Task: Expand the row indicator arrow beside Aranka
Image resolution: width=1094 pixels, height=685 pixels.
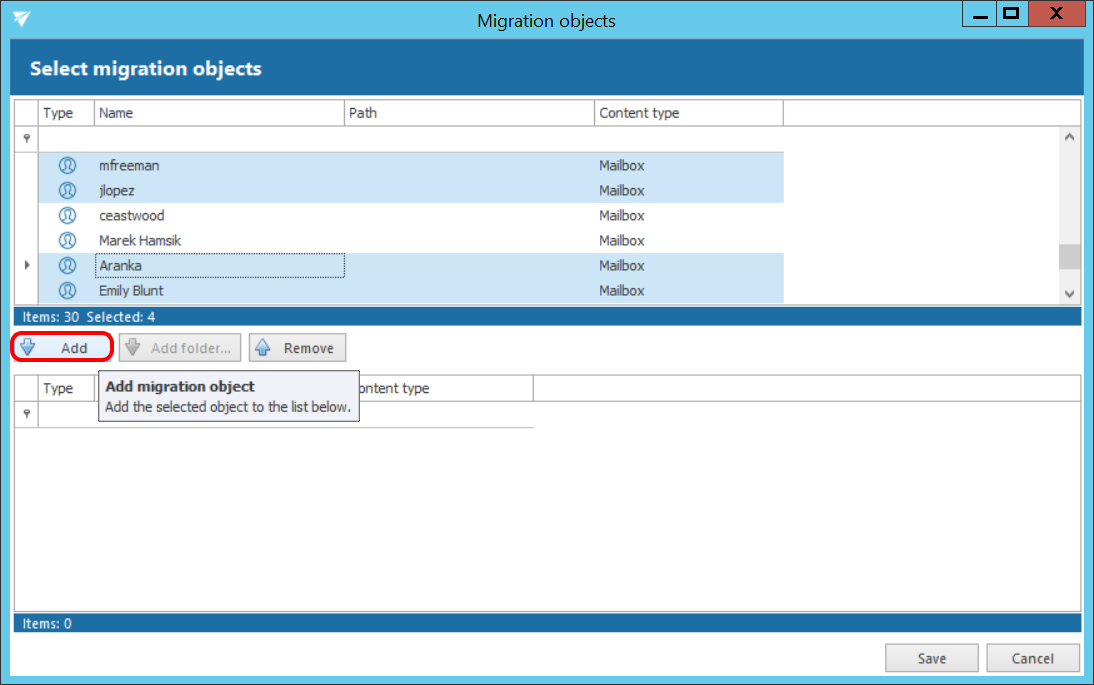Action: pyautogui.click(x=27, y=265)
